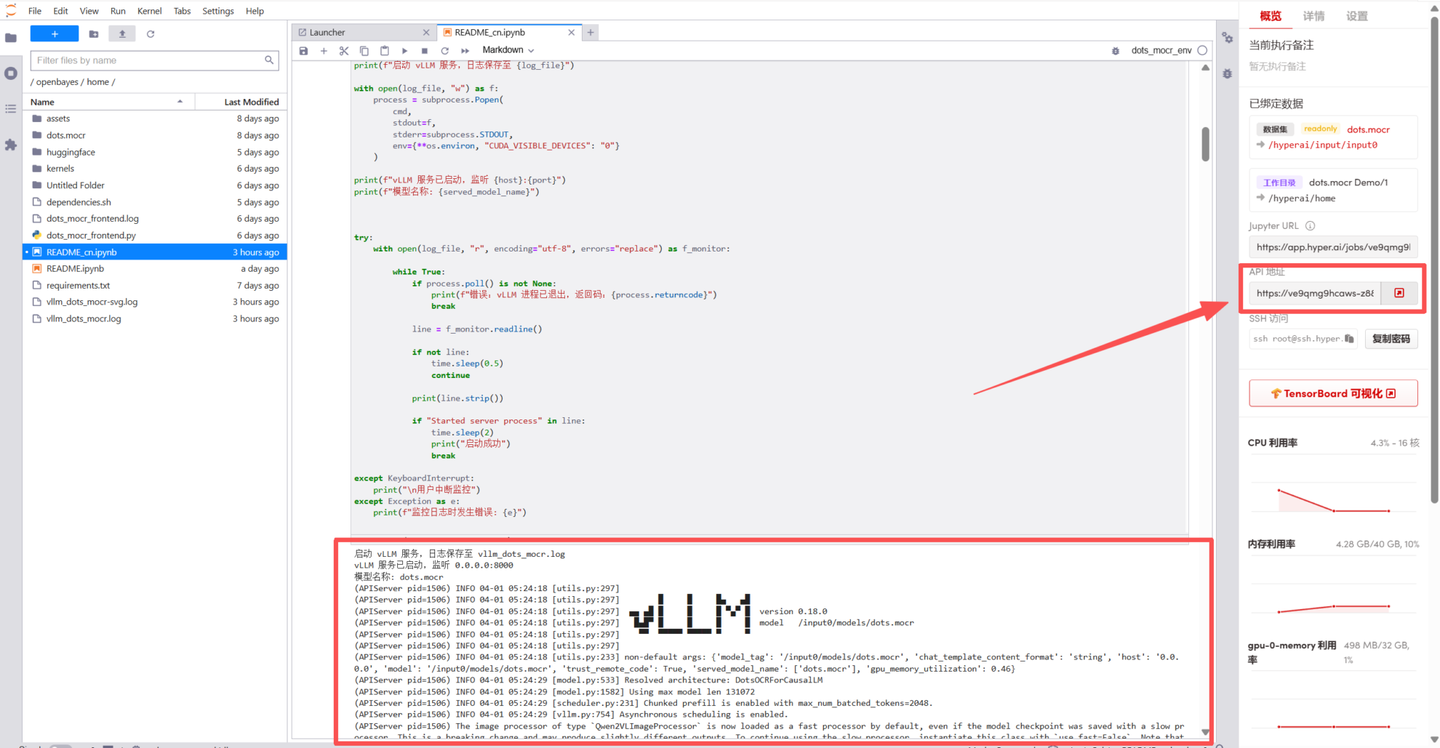
Task: Open the API address link icon
Action: point(1399,293)
